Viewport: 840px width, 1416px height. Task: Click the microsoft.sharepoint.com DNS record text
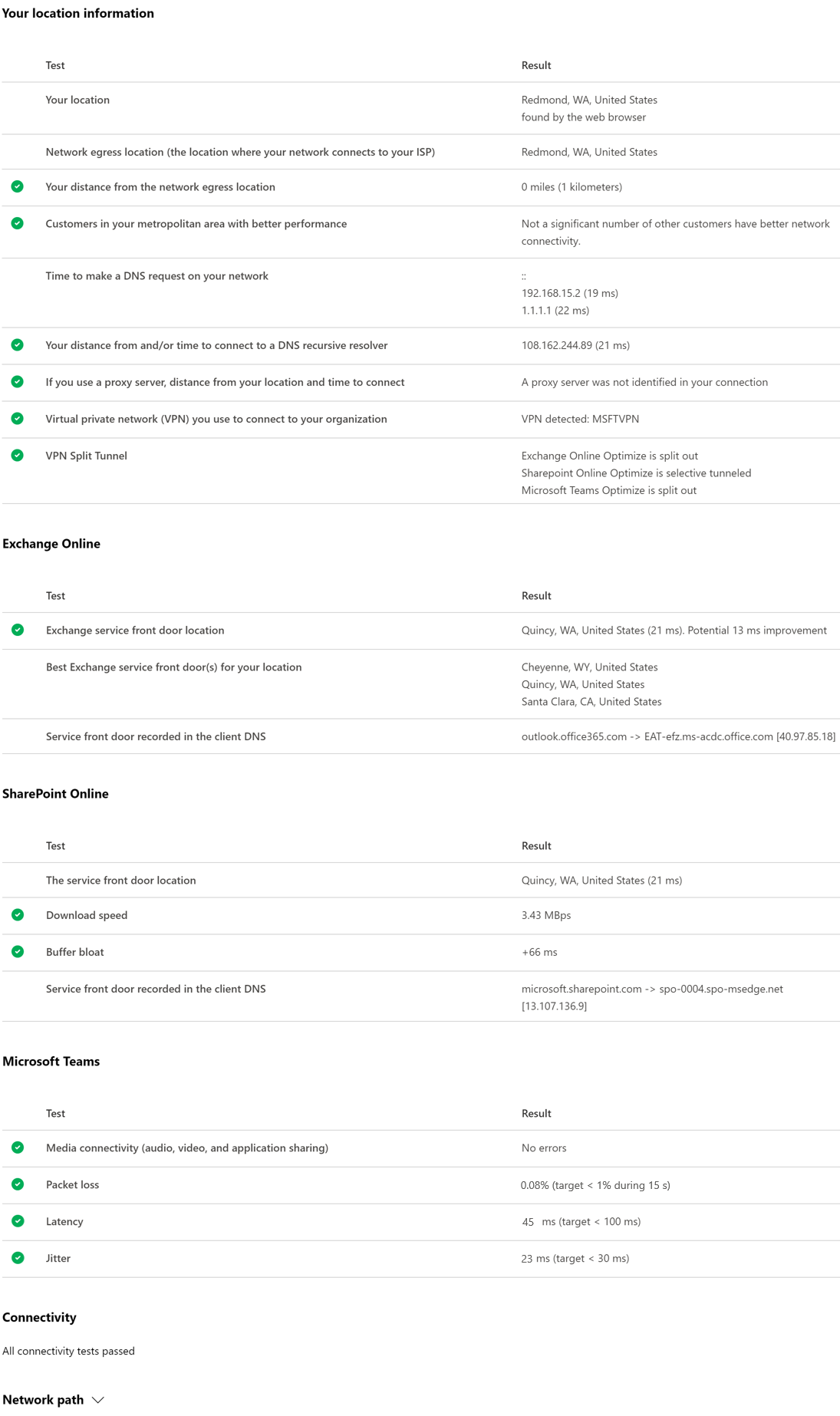652,989
